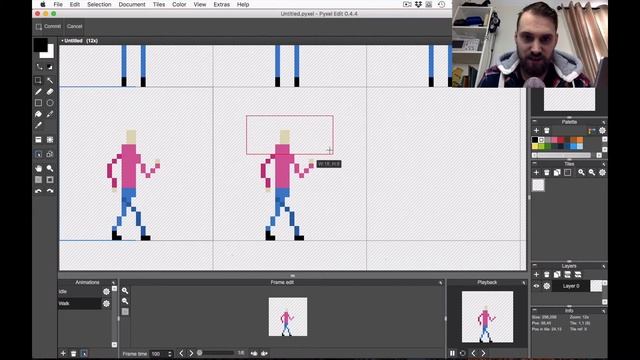Image resolution: width=640 pixels, height=360 pixels.
Task: Collapse the Layers panel
Action: pyautogui.click(x=535, y=265)
